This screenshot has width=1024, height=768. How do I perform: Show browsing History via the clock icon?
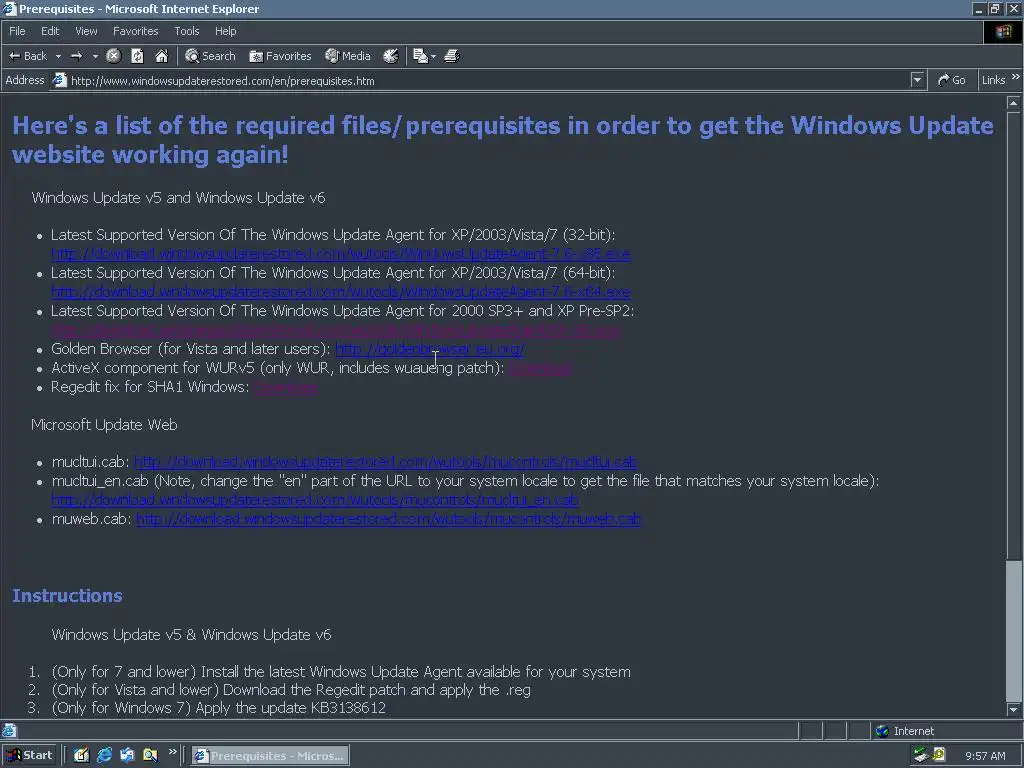[391, 56]
